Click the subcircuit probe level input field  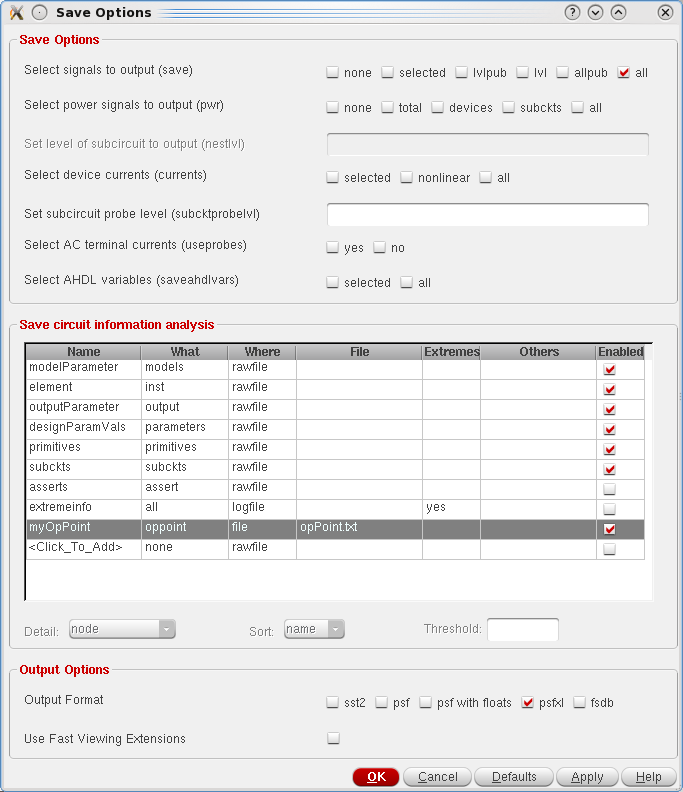487,215
